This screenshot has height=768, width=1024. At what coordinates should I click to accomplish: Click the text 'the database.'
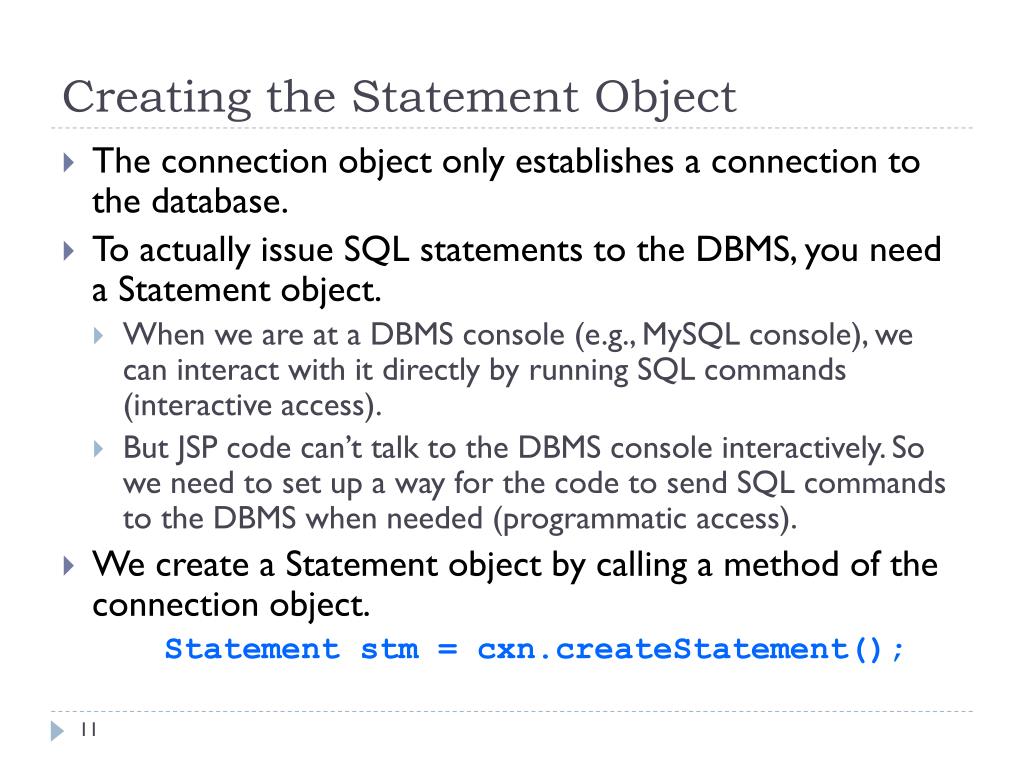click(190, 201)
